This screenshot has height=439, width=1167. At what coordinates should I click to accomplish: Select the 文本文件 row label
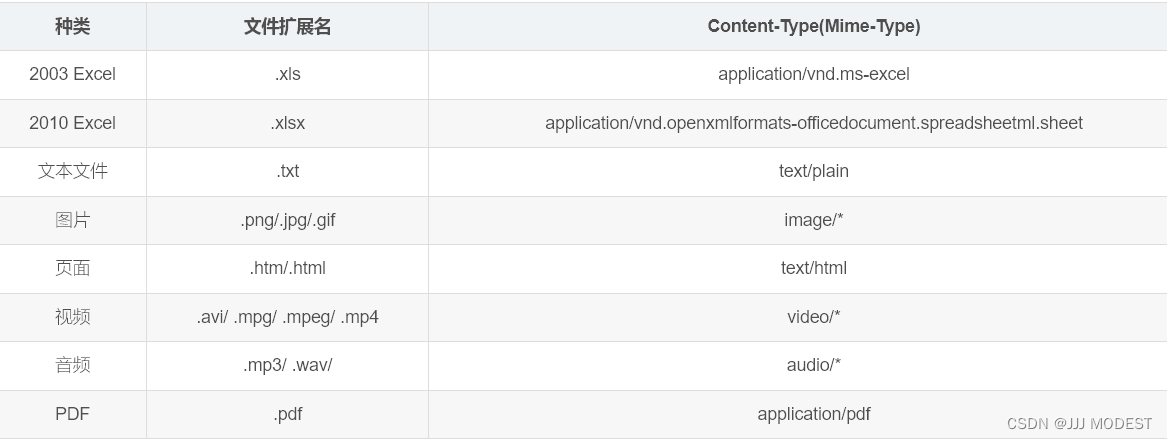(x=72, y=171)
